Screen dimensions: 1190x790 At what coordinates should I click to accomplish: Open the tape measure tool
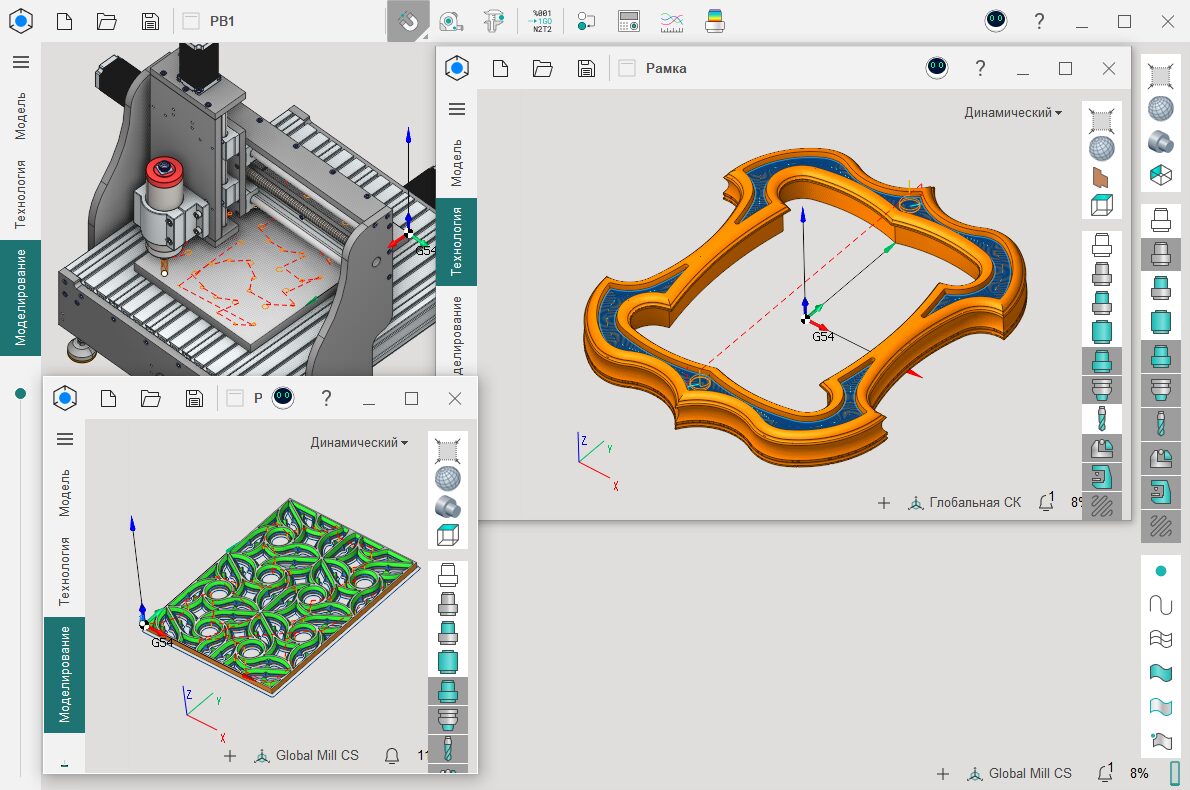click(x=451, y=21)
